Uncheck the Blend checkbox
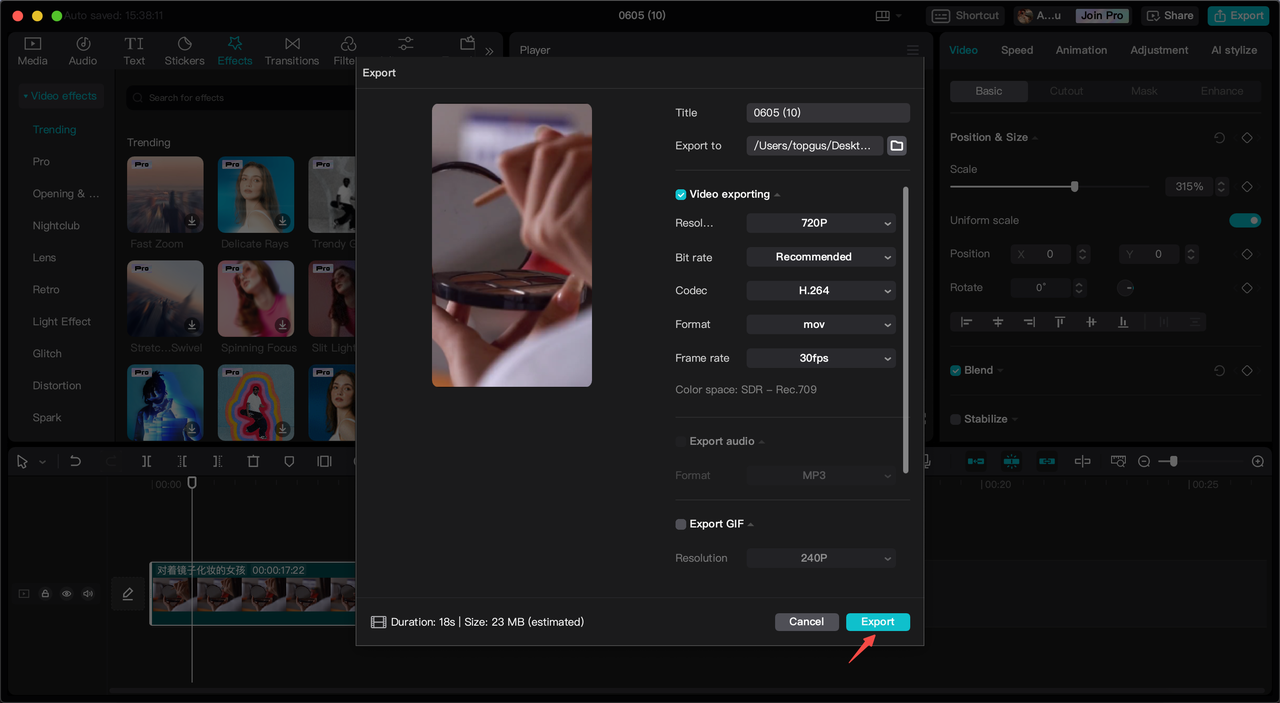The height and width of the screenshot is (703, 1280). [x=955, y=370]
